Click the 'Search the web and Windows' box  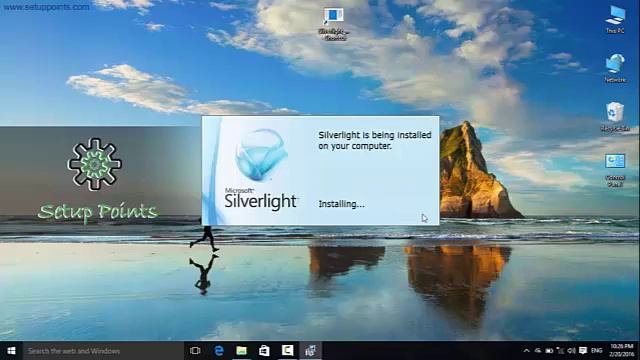tap(103, 351)
